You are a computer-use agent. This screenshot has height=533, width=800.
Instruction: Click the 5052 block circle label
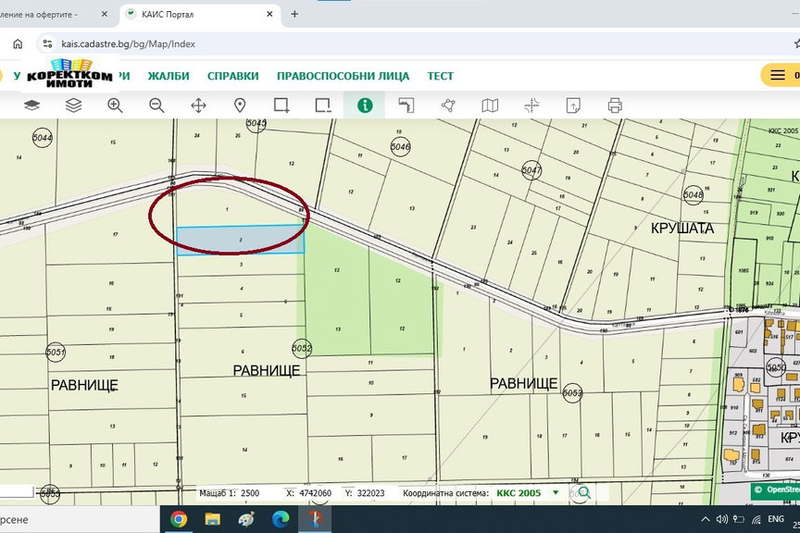click(x=302, y=348)
